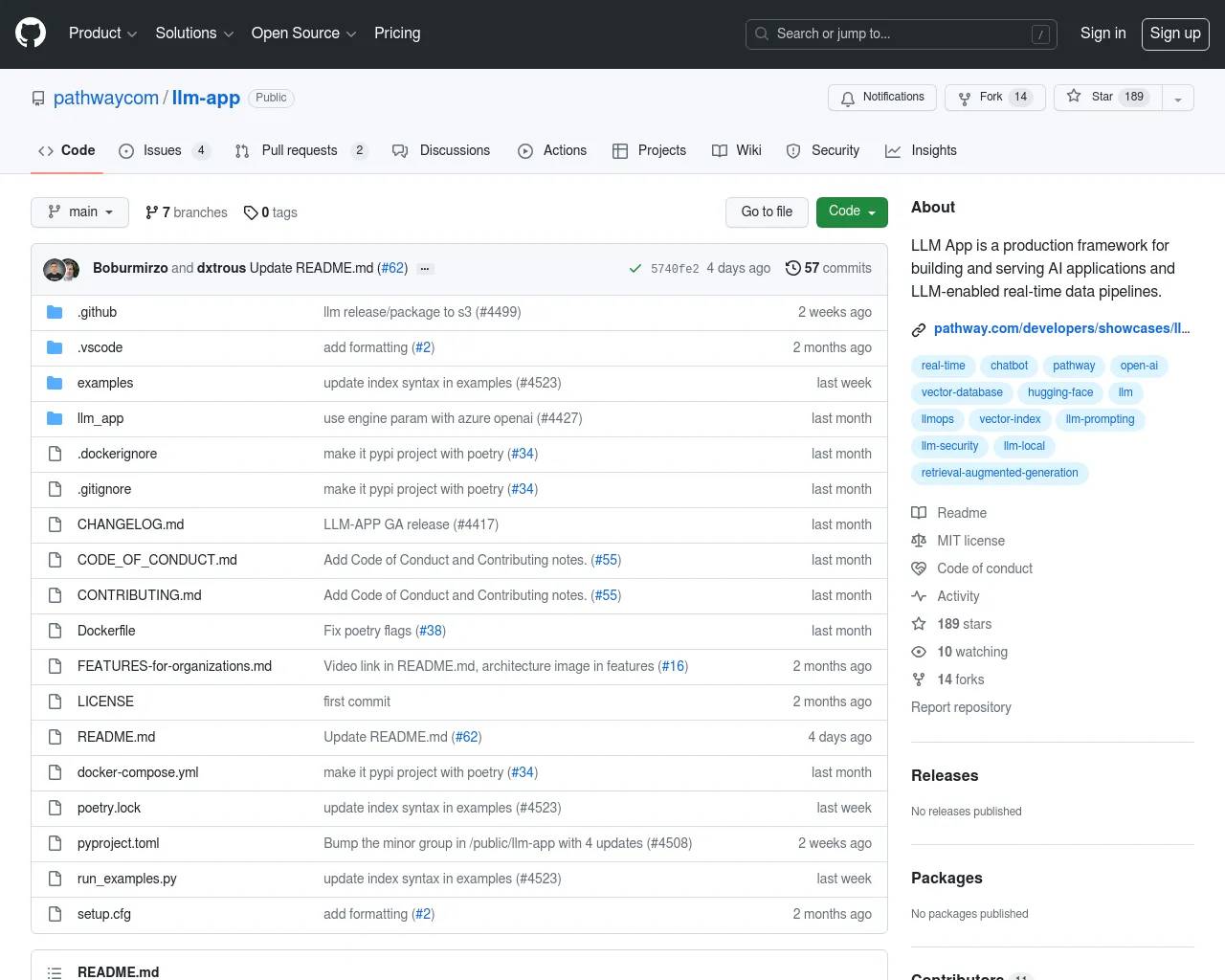This screenshot has height=980, width=1225.
Task: Go to the Wiki tab
Action: (x=737, y=150)
